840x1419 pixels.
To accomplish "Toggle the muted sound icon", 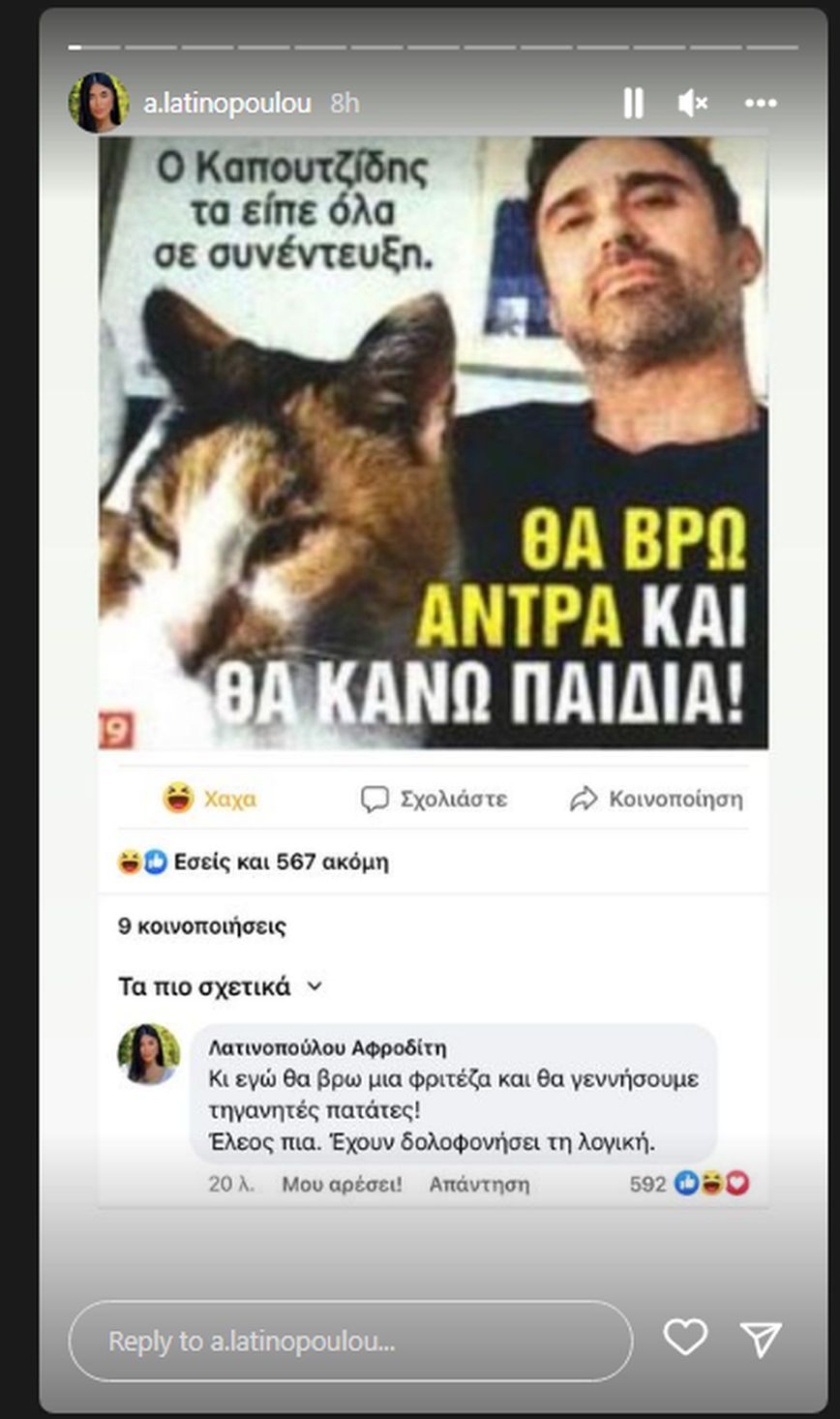I will click(692, 103).
